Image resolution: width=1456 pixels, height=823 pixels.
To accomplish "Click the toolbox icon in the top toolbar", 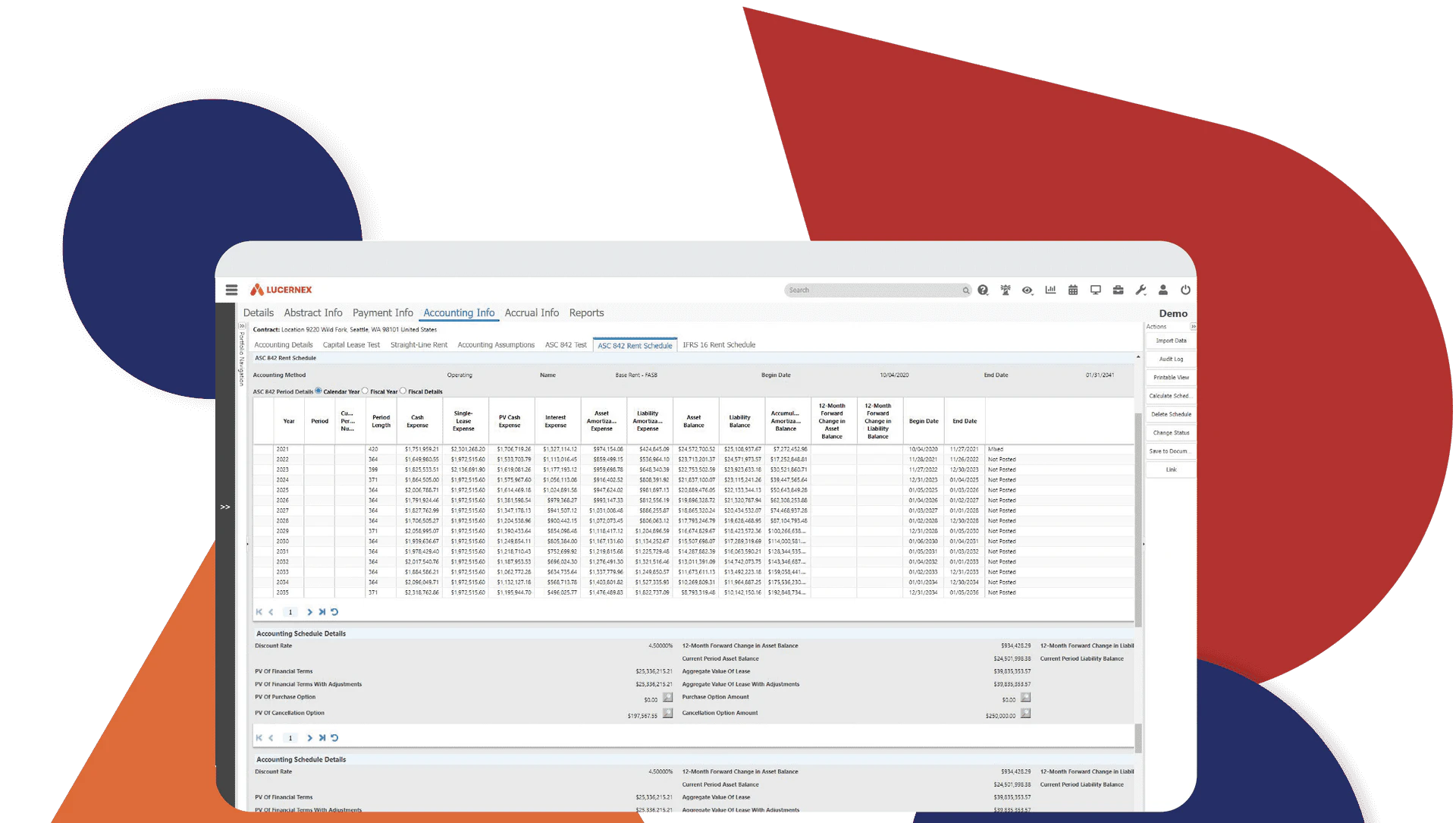I will pyautogui.click(x=1118, y=290).
